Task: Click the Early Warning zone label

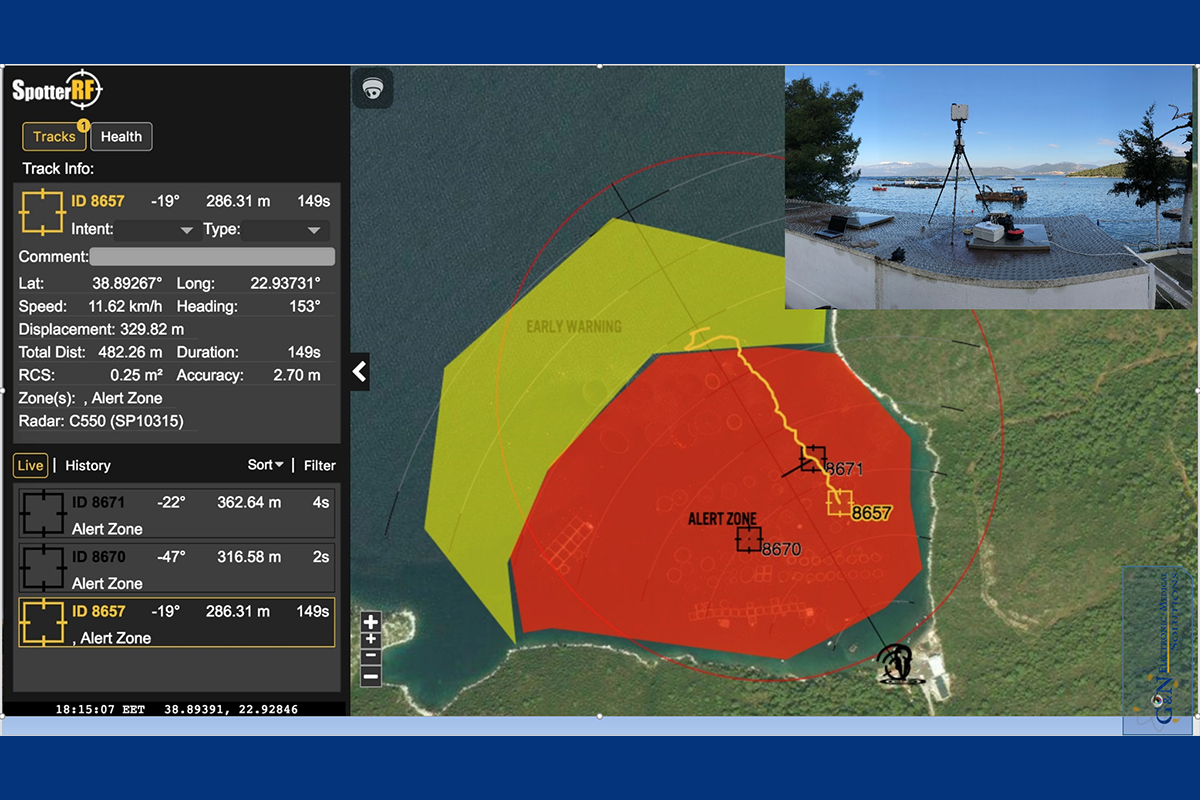Action: click(x=574, y=327)
